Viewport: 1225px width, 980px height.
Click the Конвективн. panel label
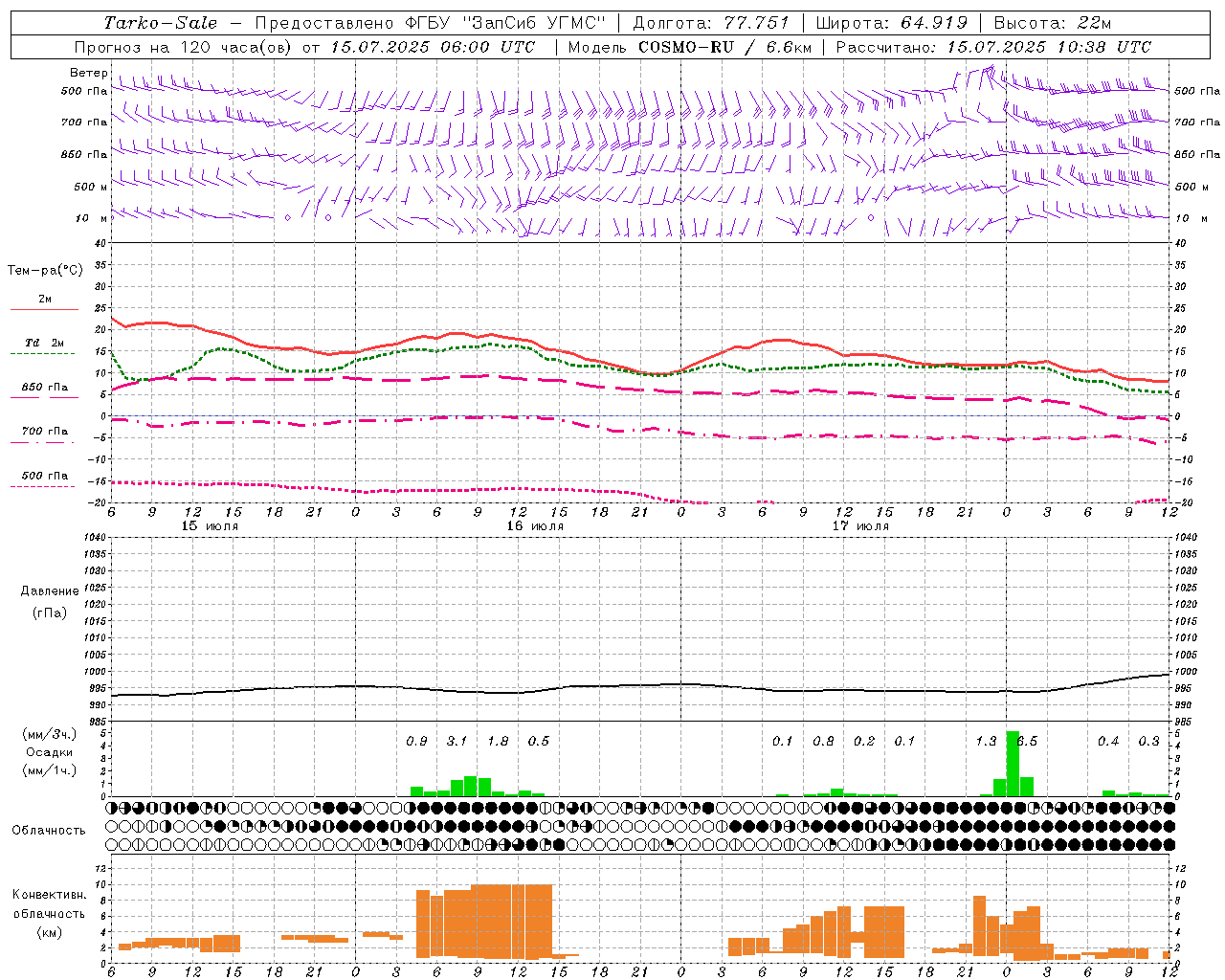pos(49,894)
